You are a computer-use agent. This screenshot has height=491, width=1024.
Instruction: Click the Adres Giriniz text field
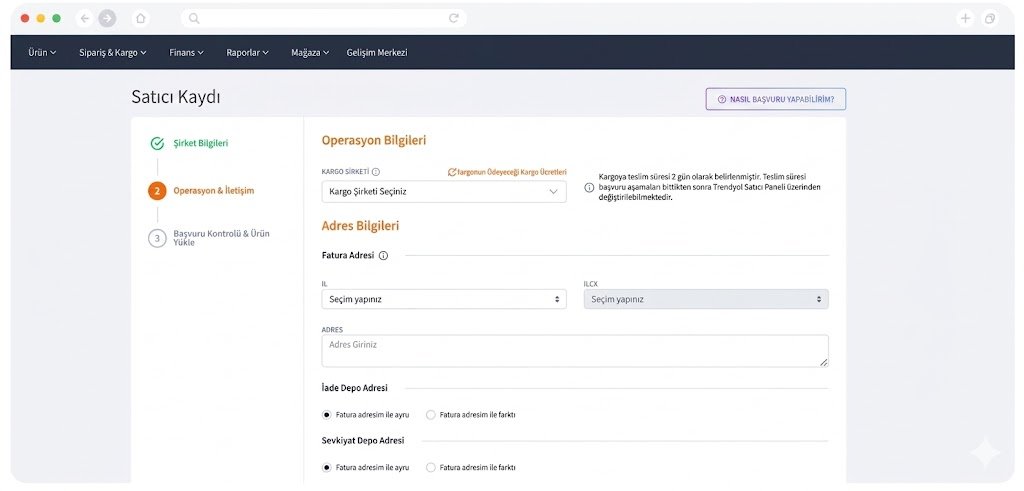coord(574,350)
